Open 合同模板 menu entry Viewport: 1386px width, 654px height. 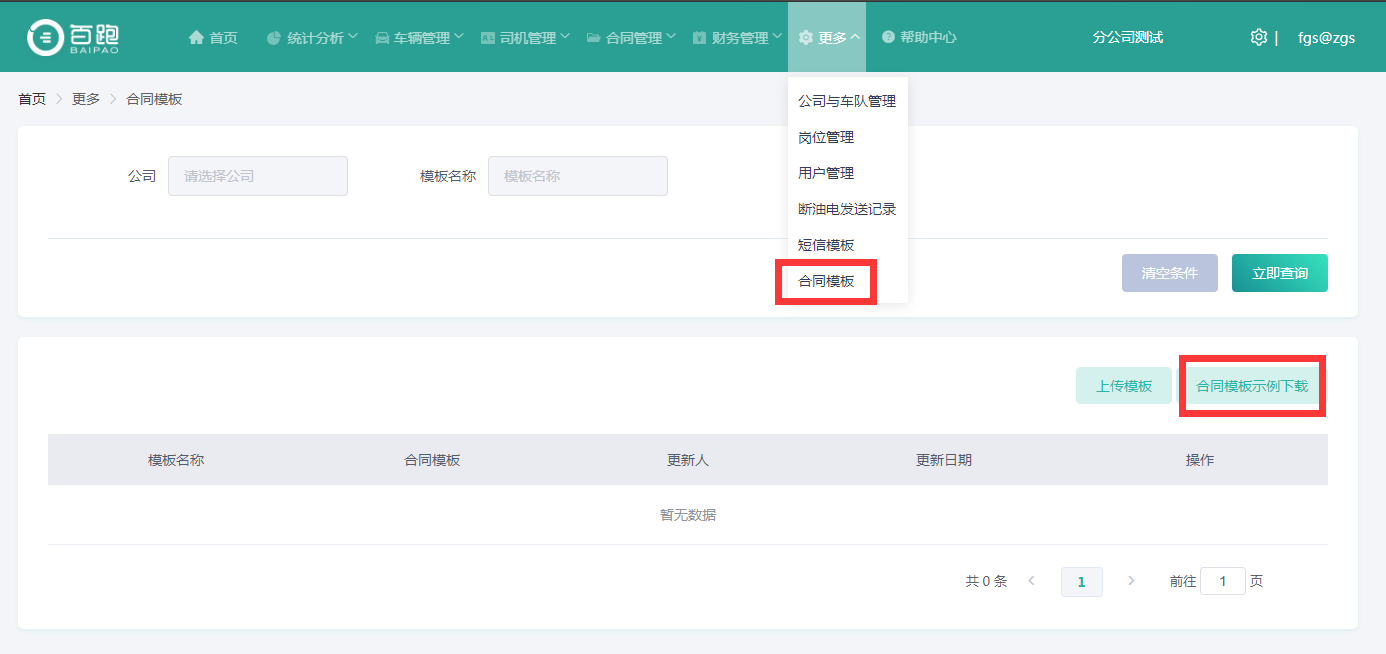pos(826,281)
